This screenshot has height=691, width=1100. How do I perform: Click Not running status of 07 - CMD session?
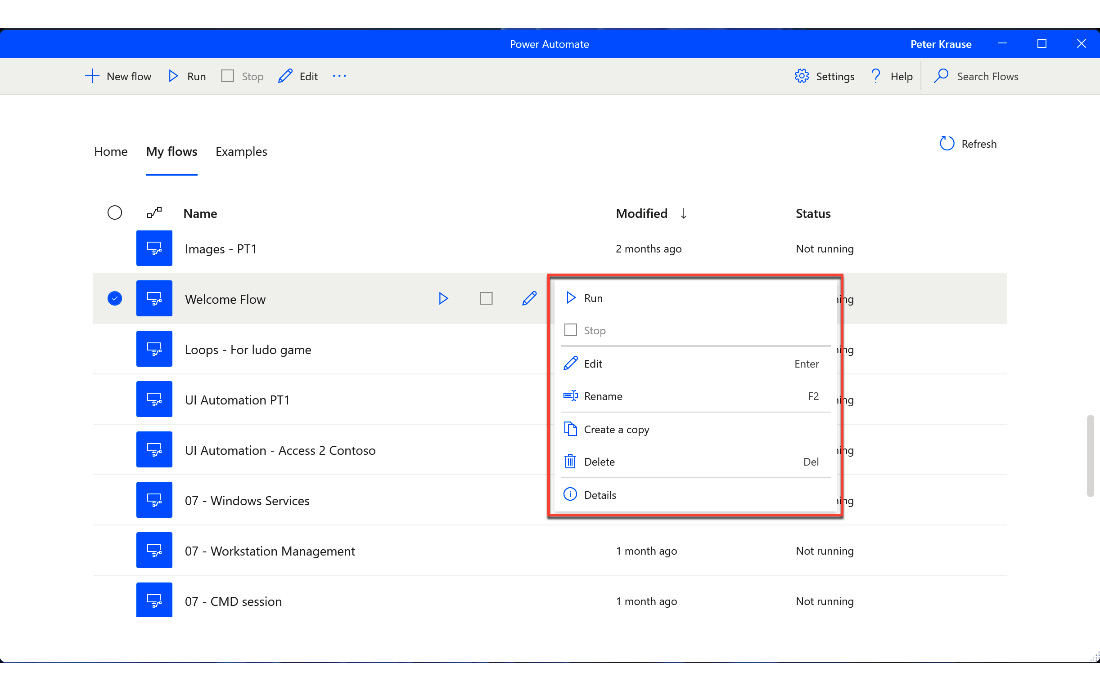coord(825,602)
